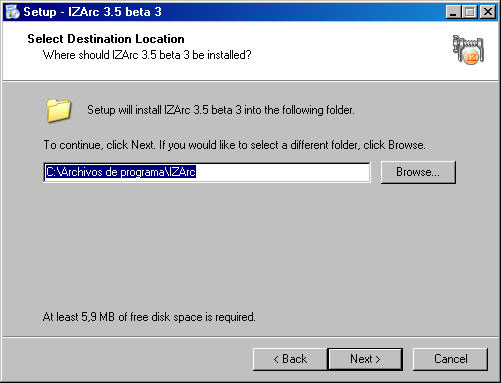Click 'At least 5,9 MB of free disk space' text
The image size is (501, 383).
pos(149,317)
